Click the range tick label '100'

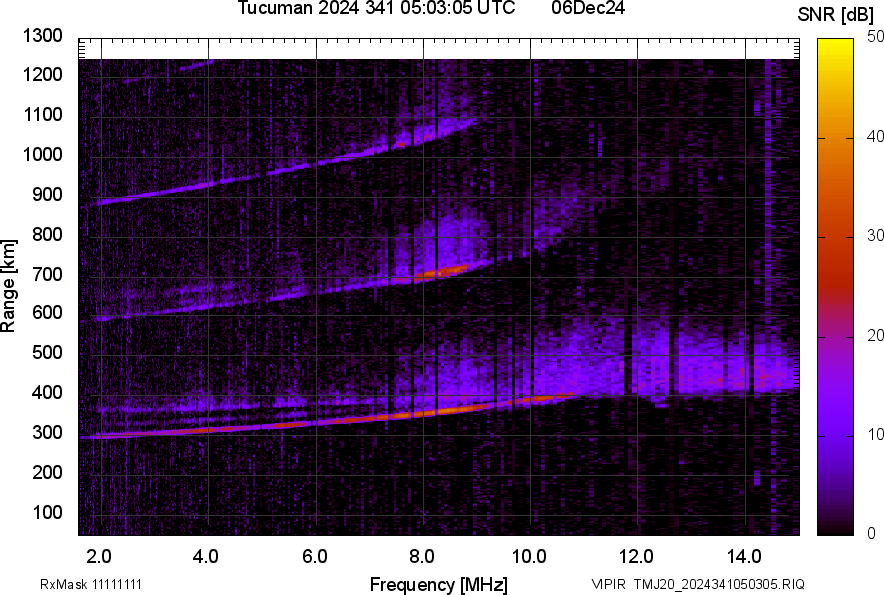click(x=47, y=512)
